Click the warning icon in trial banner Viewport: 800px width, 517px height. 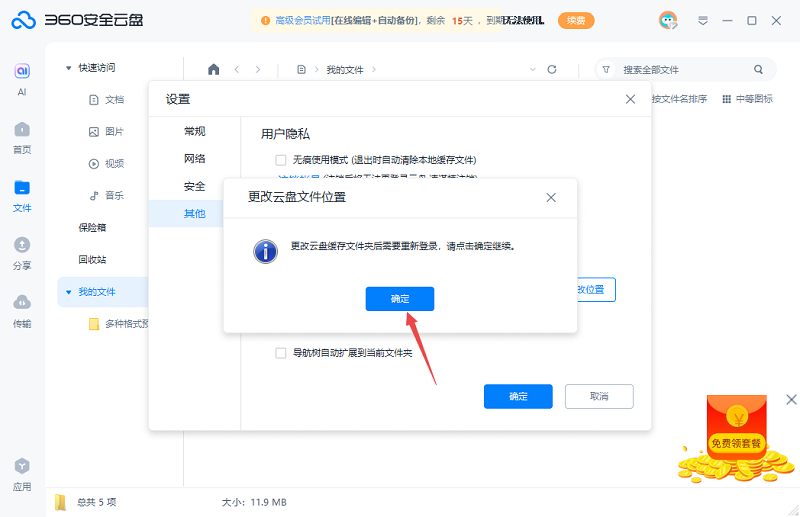point(265,20)
